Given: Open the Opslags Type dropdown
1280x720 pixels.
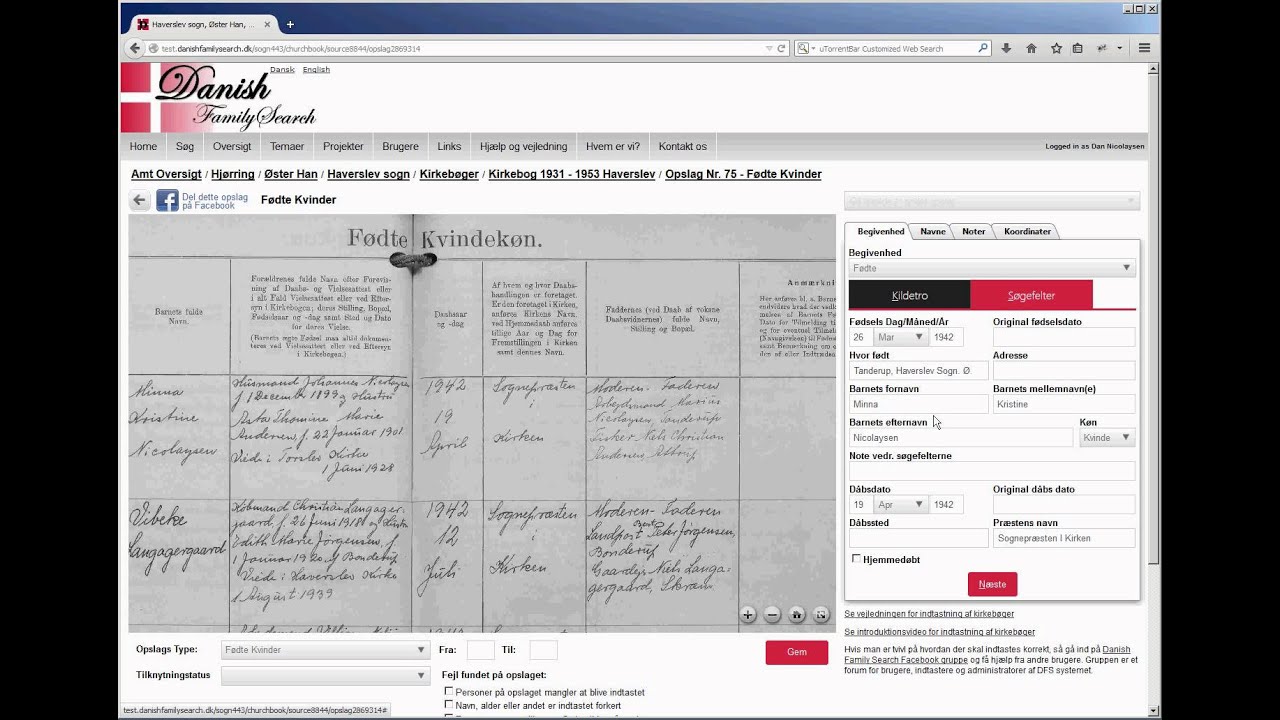Looking at the screenshot, I should [x=325, y=650].
